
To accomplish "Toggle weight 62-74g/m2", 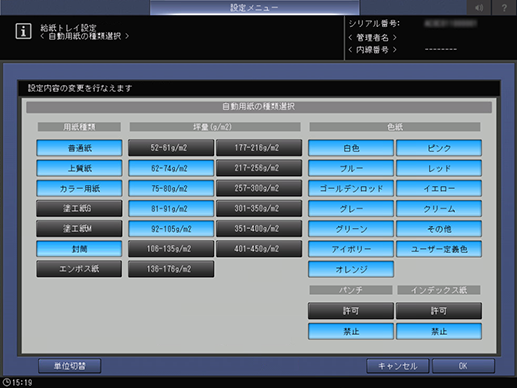I will (171, 168).
